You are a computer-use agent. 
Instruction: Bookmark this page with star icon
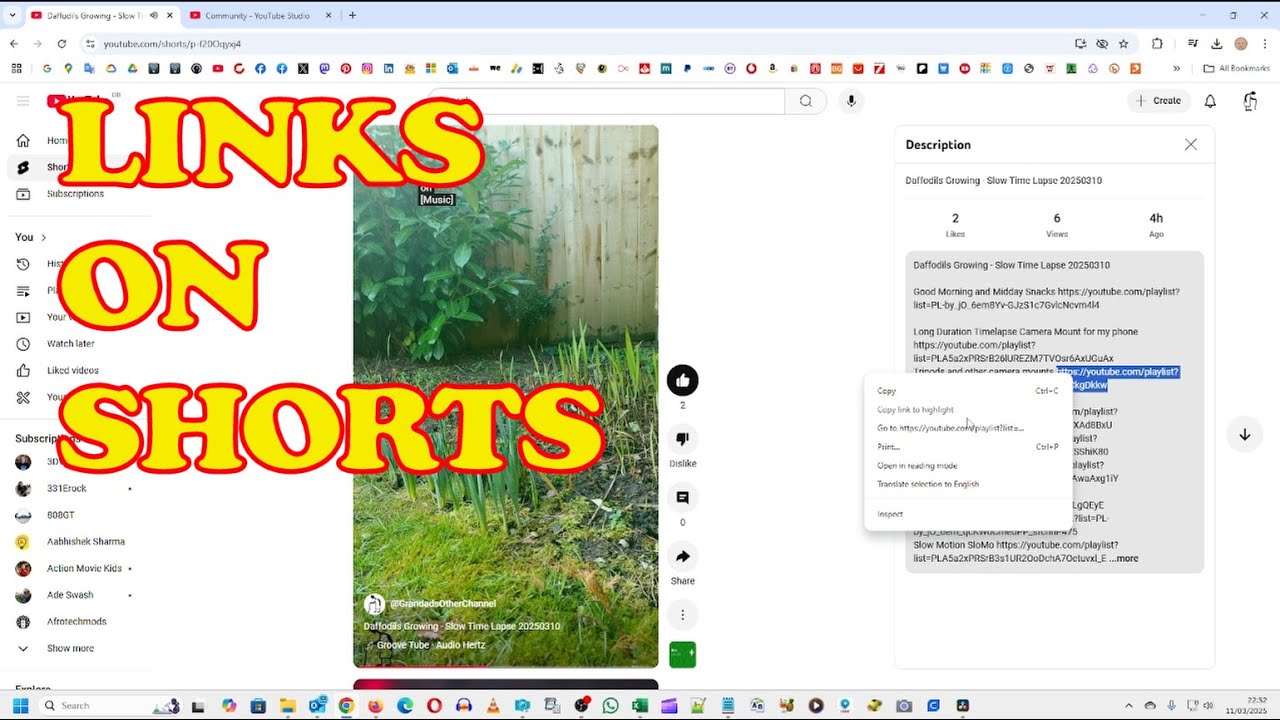pyautogui.click(x=1123, y=44)
